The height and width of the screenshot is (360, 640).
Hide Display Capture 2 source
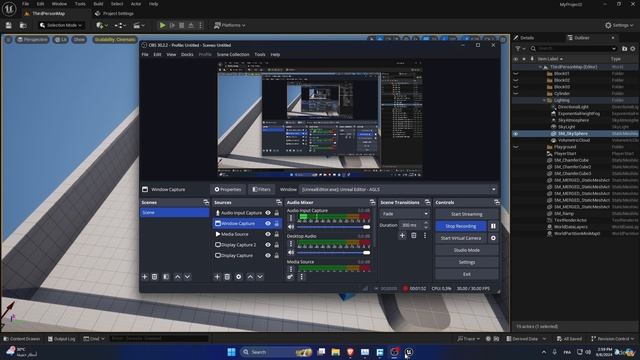point(268,244)
